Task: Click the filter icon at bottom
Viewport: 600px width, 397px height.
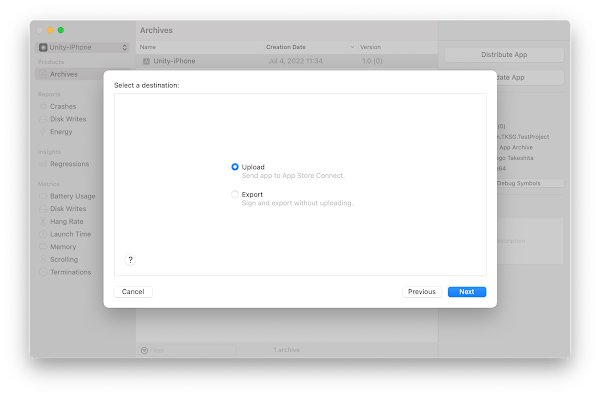Action: click(144, 350)
